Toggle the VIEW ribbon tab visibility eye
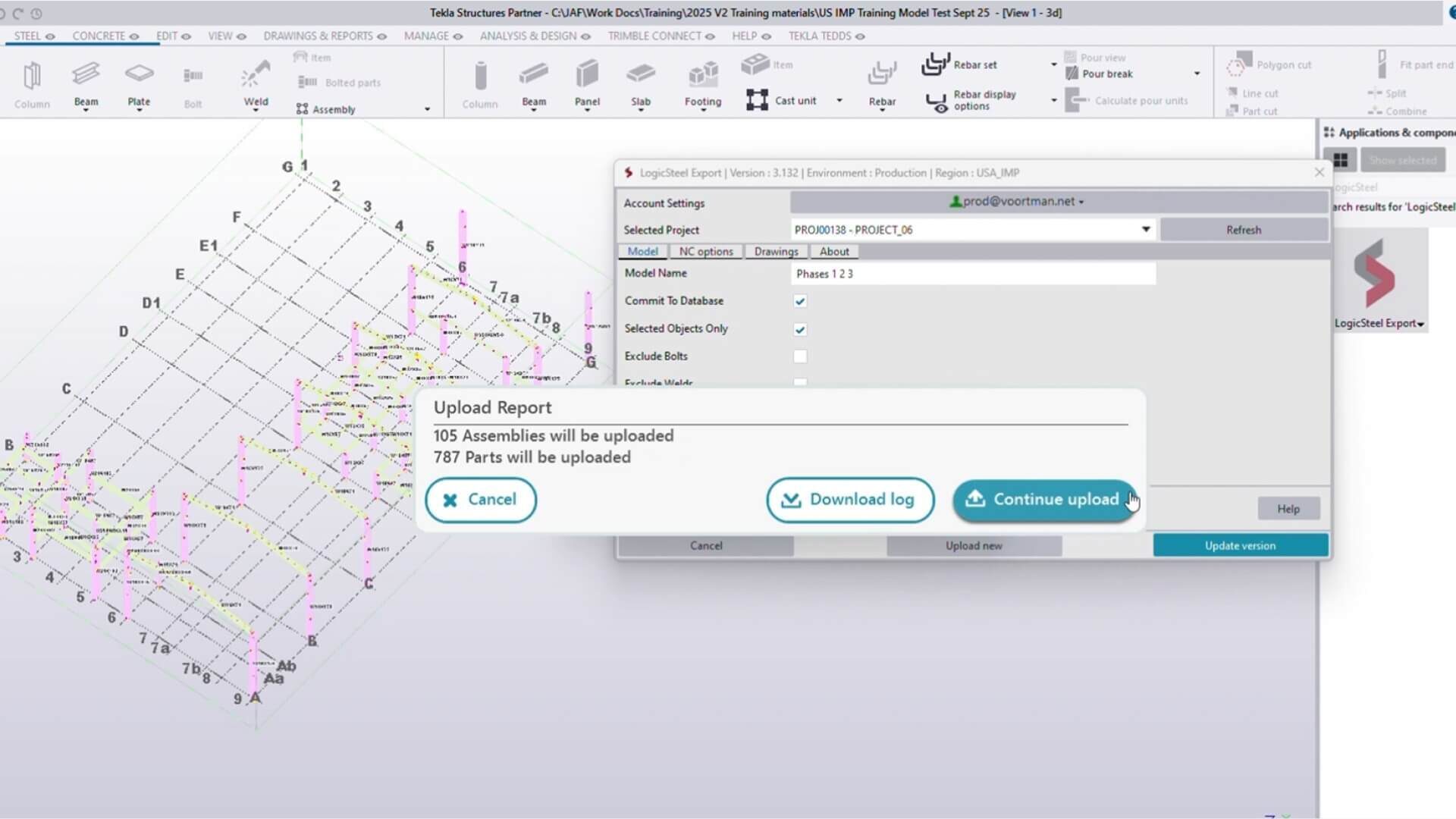The height and width of the screenshot is (819, 1456). pos(242,36)
